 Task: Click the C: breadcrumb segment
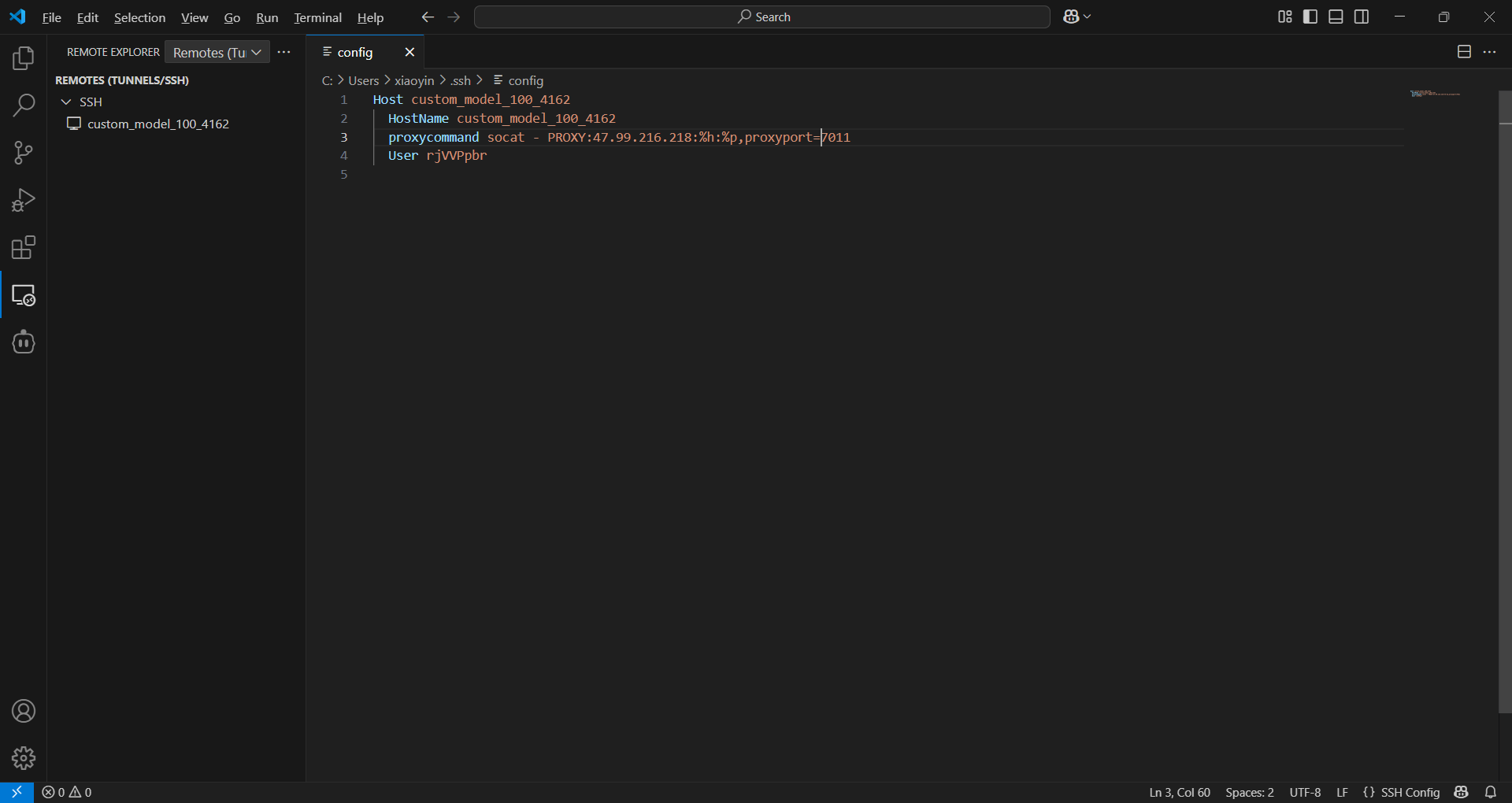(327, 80)
